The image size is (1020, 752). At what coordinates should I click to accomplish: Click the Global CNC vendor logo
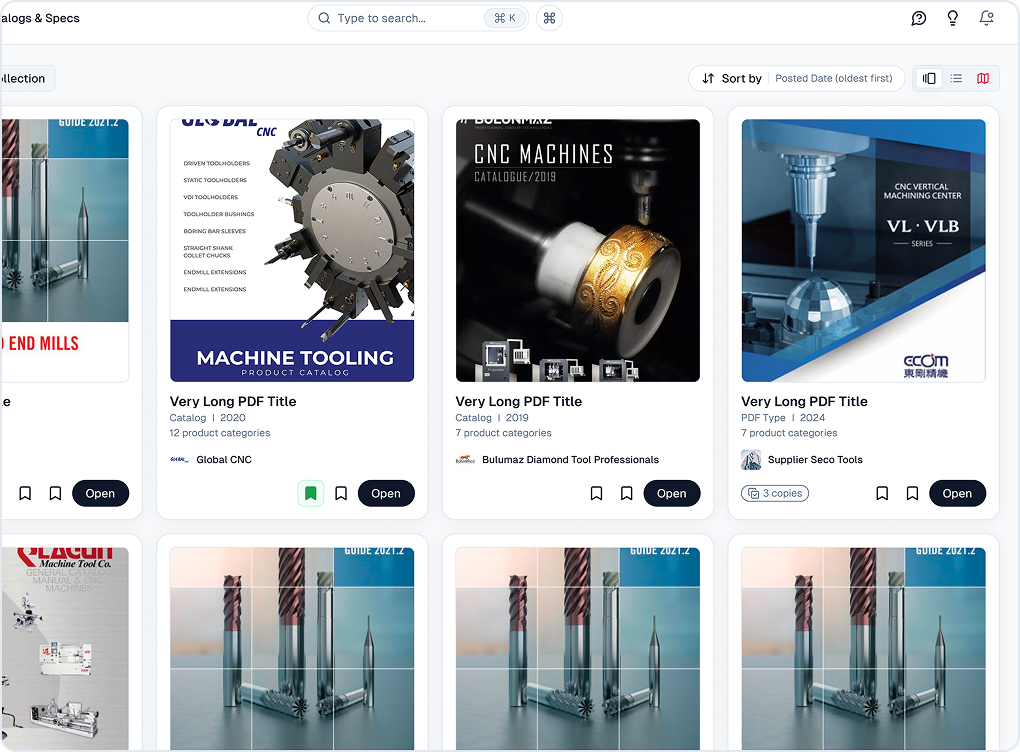[x=179, y=460]
